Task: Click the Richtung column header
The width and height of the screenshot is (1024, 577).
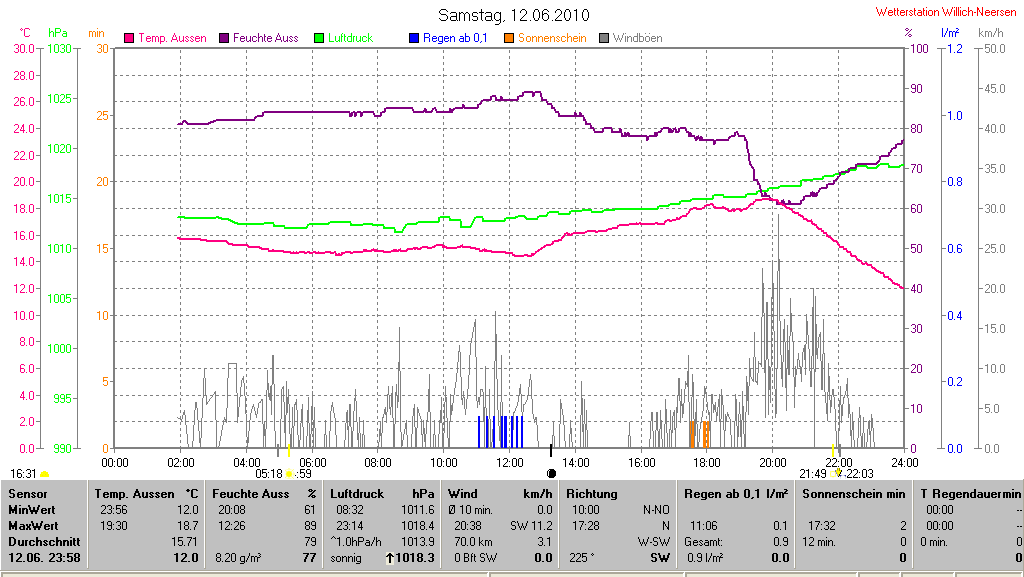Action: (x=592, y=494)
